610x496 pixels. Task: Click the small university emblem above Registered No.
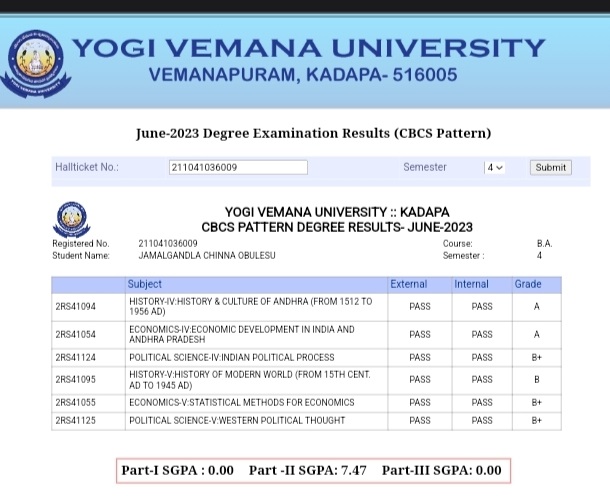[71, 219]
